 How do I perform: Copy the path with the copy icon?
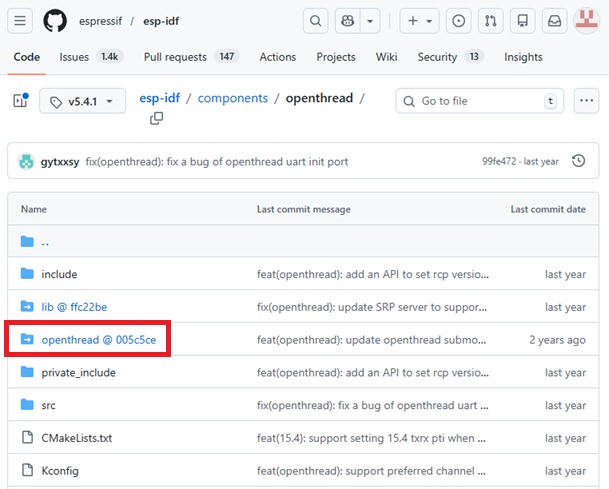(157, 118)
